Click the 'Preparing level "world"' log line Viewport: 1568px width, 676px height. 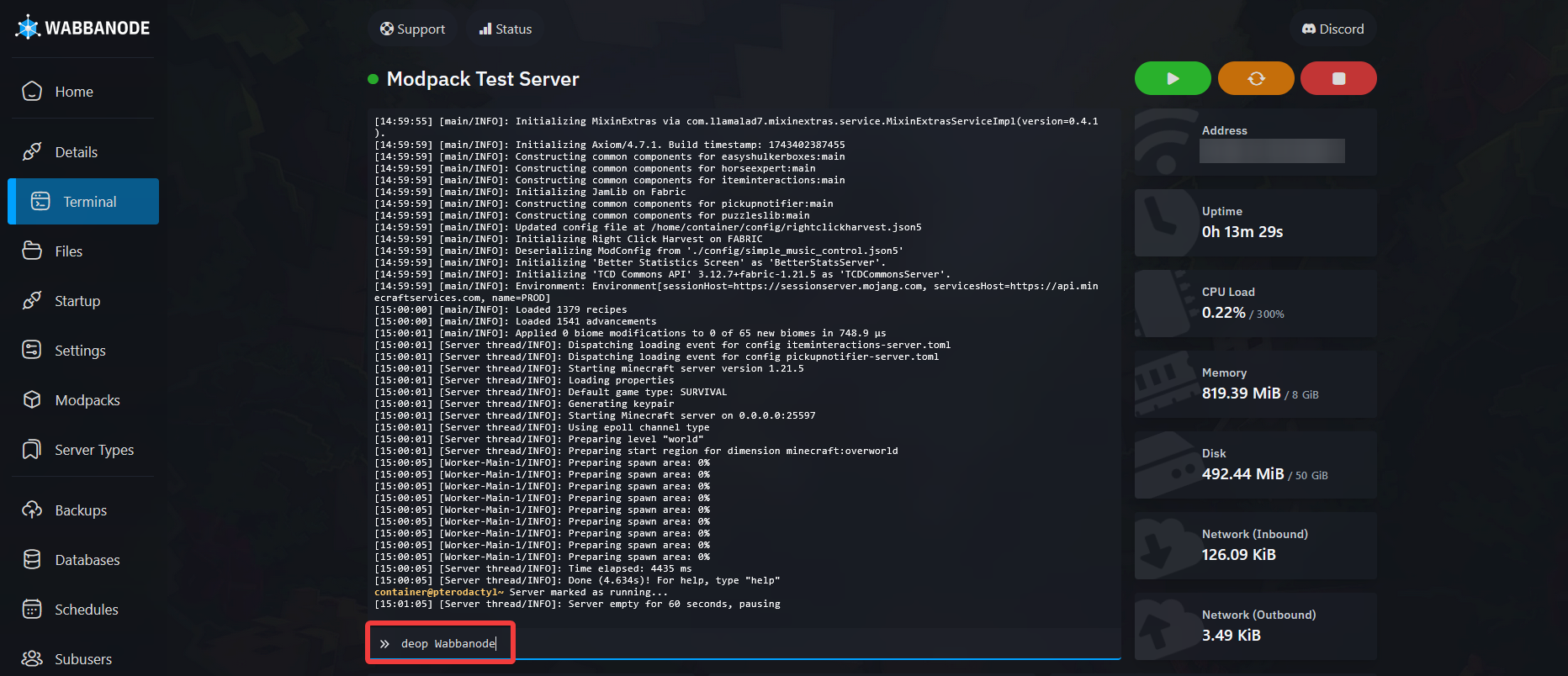pyautogui.click(x=539, y=439)
